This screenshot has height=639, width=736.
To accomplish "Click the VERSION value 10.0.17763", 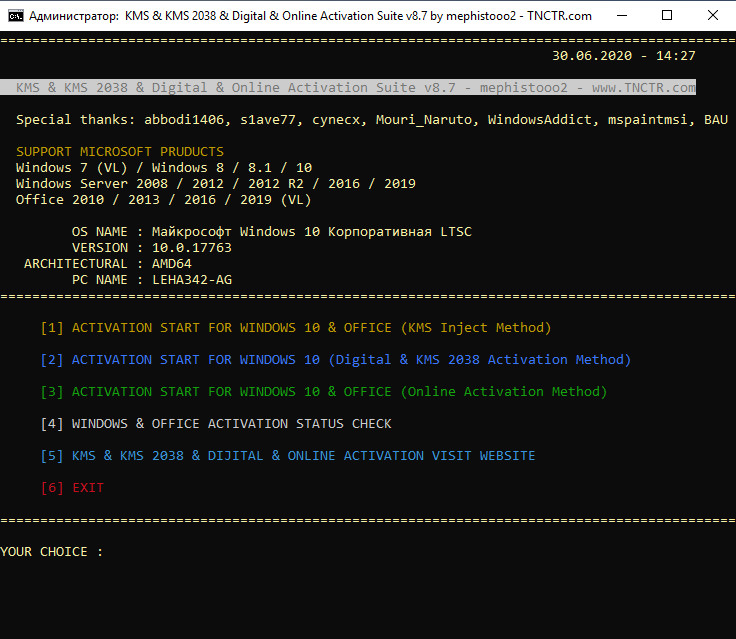I will [192, 247].
